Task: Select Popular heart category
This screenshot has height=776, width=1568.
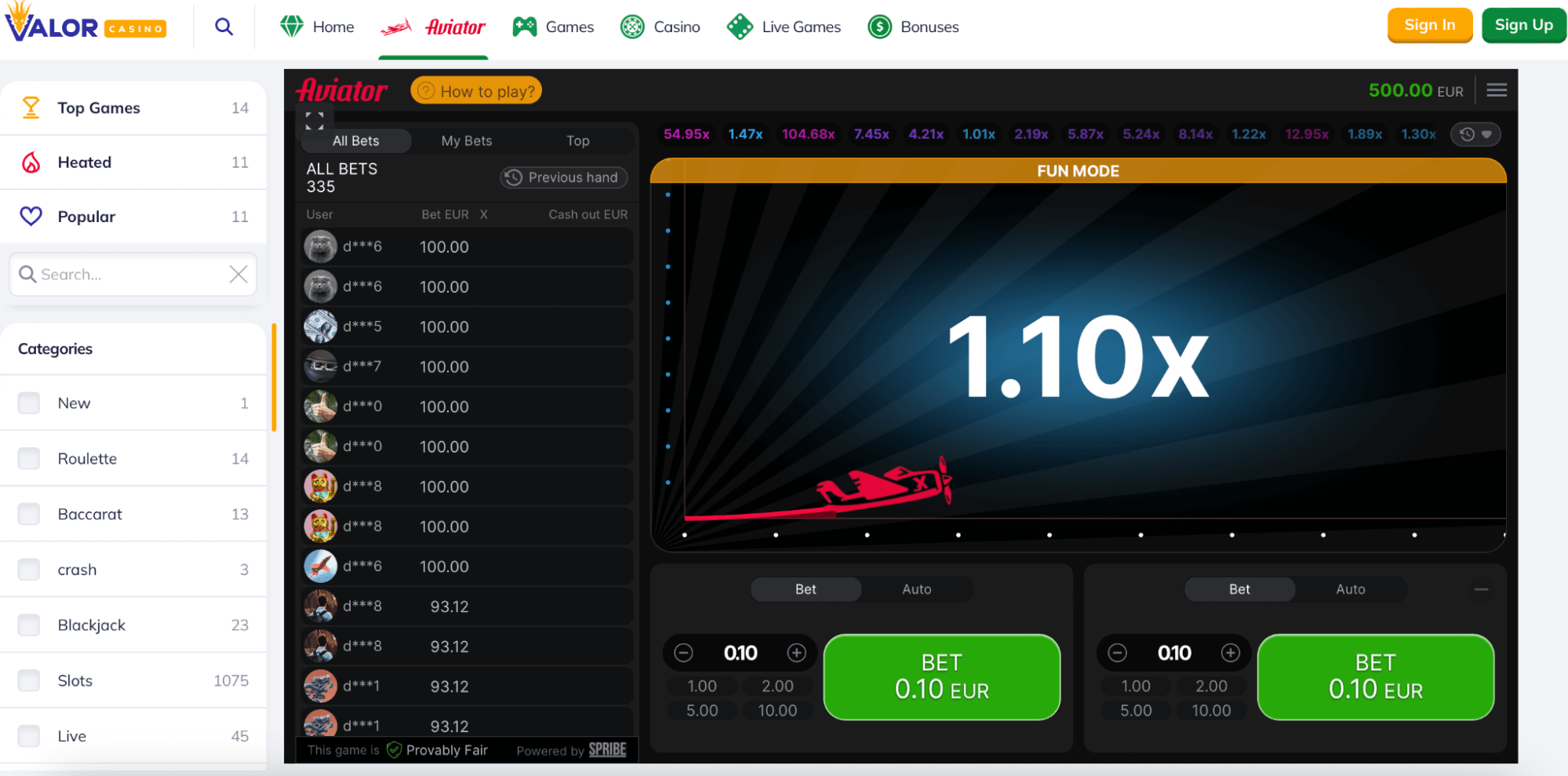Action: pos(133,217)
